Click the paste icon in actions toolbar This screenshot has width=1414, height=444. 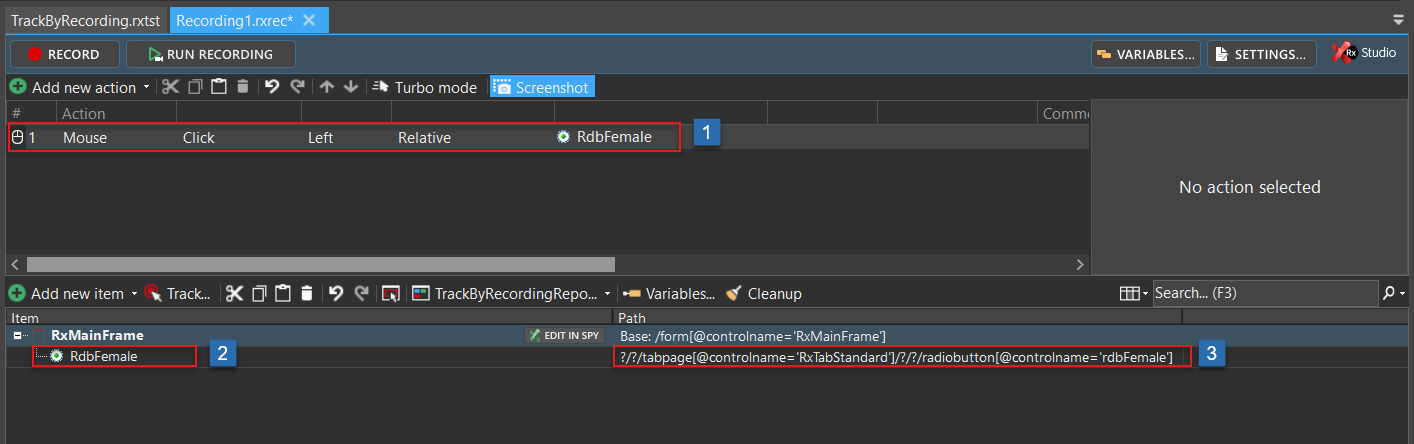218,87
